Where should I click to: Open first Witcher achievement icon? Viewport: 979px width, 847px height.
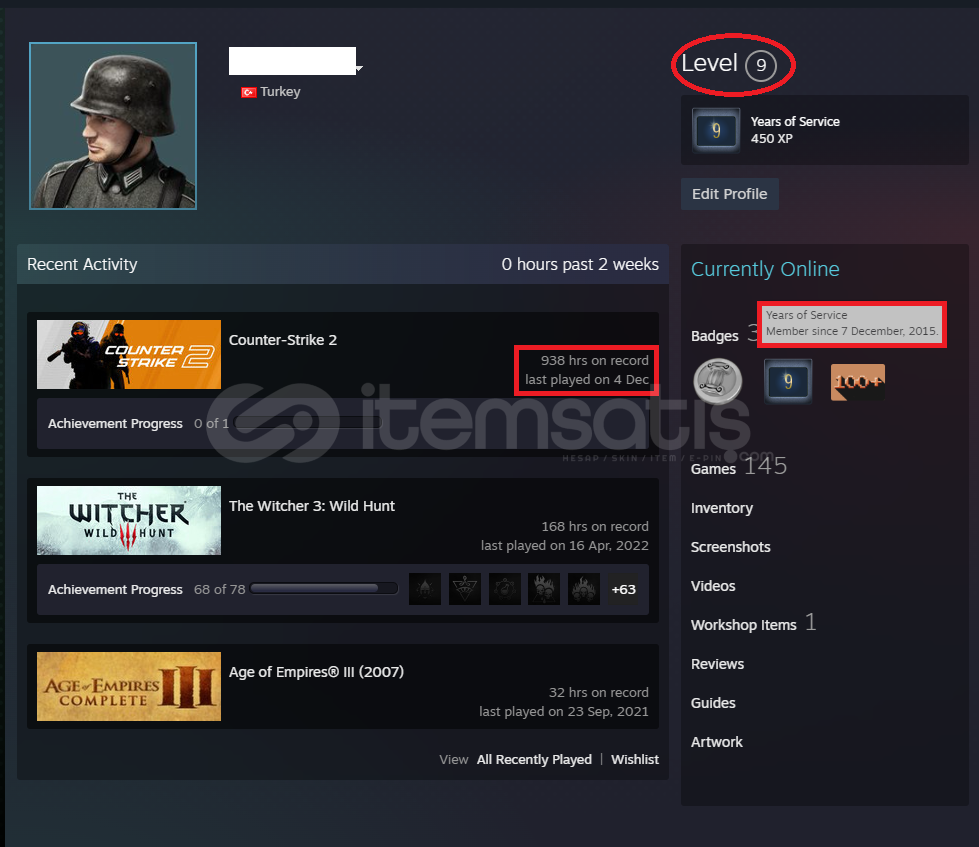tap(425, 589)
